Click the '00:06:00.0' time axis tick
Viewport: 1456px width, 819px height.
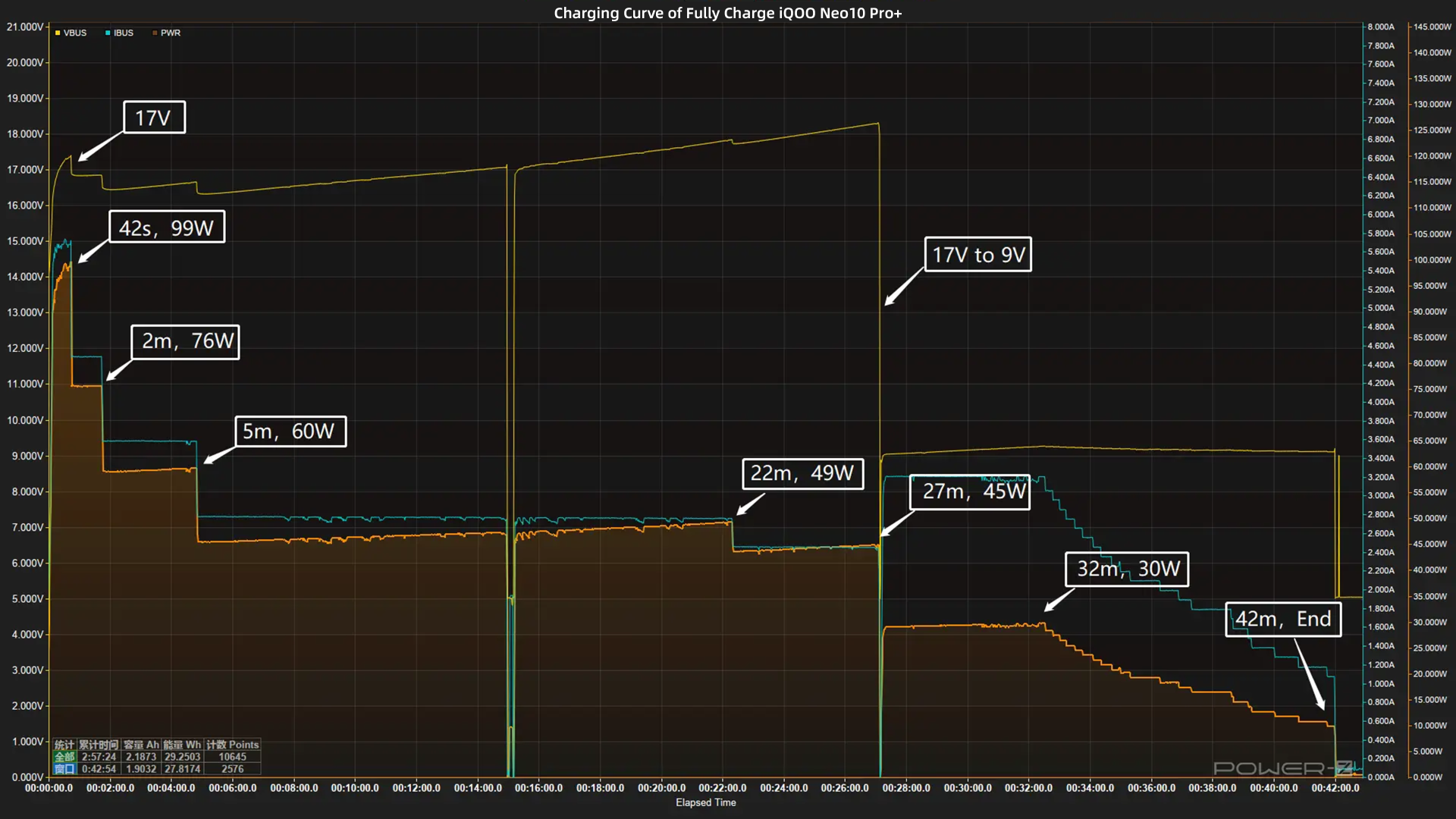232,788
